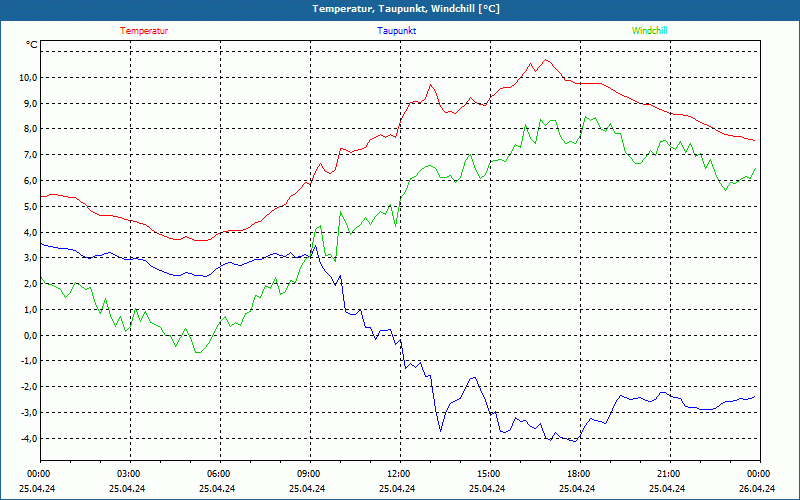
Task: Click the 06:00 time axis label
Action: (x=218, y=474)
